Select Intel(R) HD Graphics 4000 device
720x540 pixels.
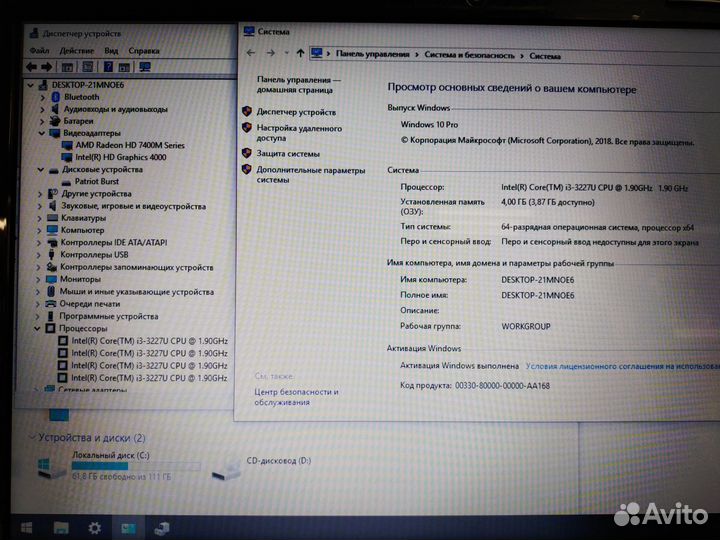coord(121,157)
